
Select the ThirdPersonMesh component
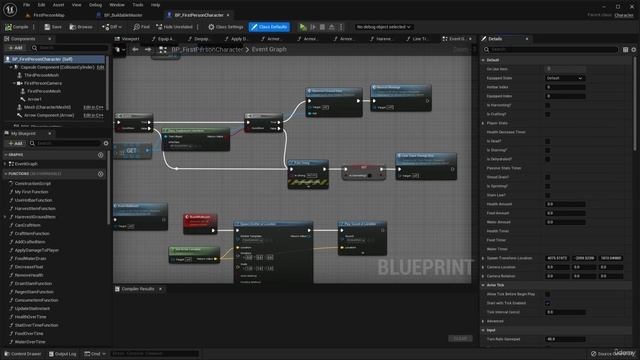point(41,75)
